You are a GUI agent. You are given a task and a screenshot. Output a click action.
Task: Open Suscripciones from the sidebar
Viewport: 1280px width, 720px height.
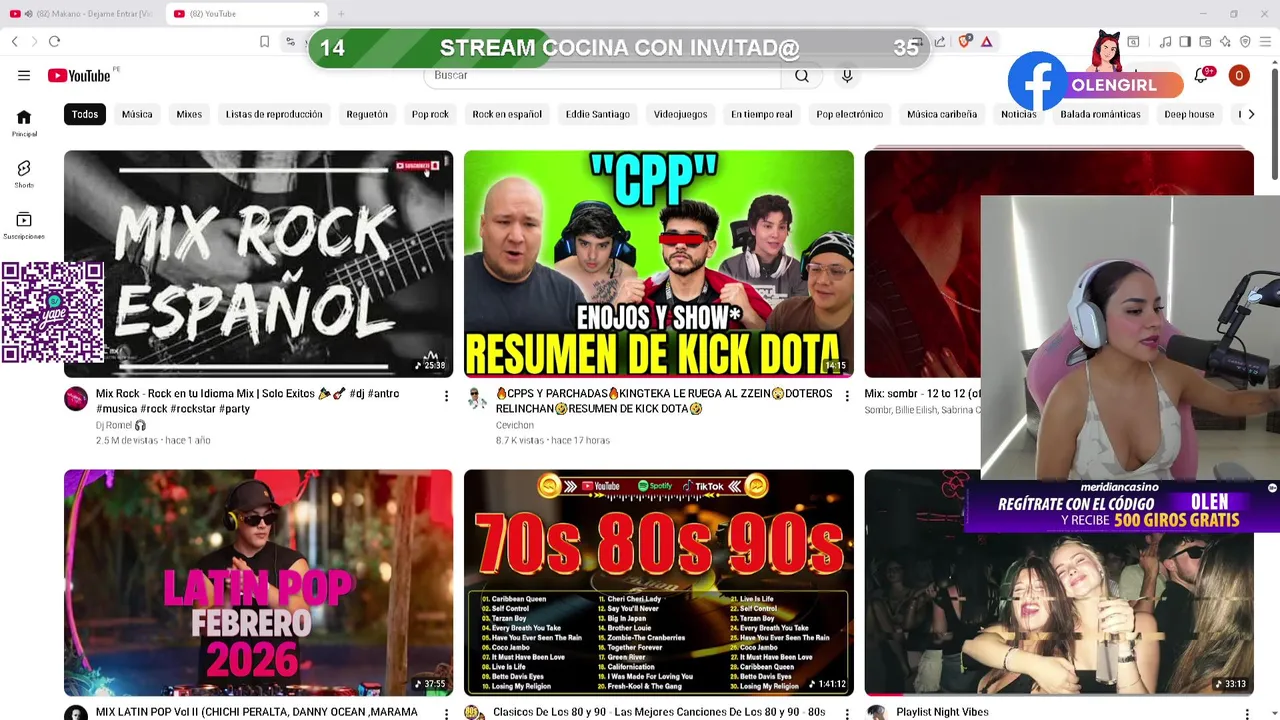point(24,226)
